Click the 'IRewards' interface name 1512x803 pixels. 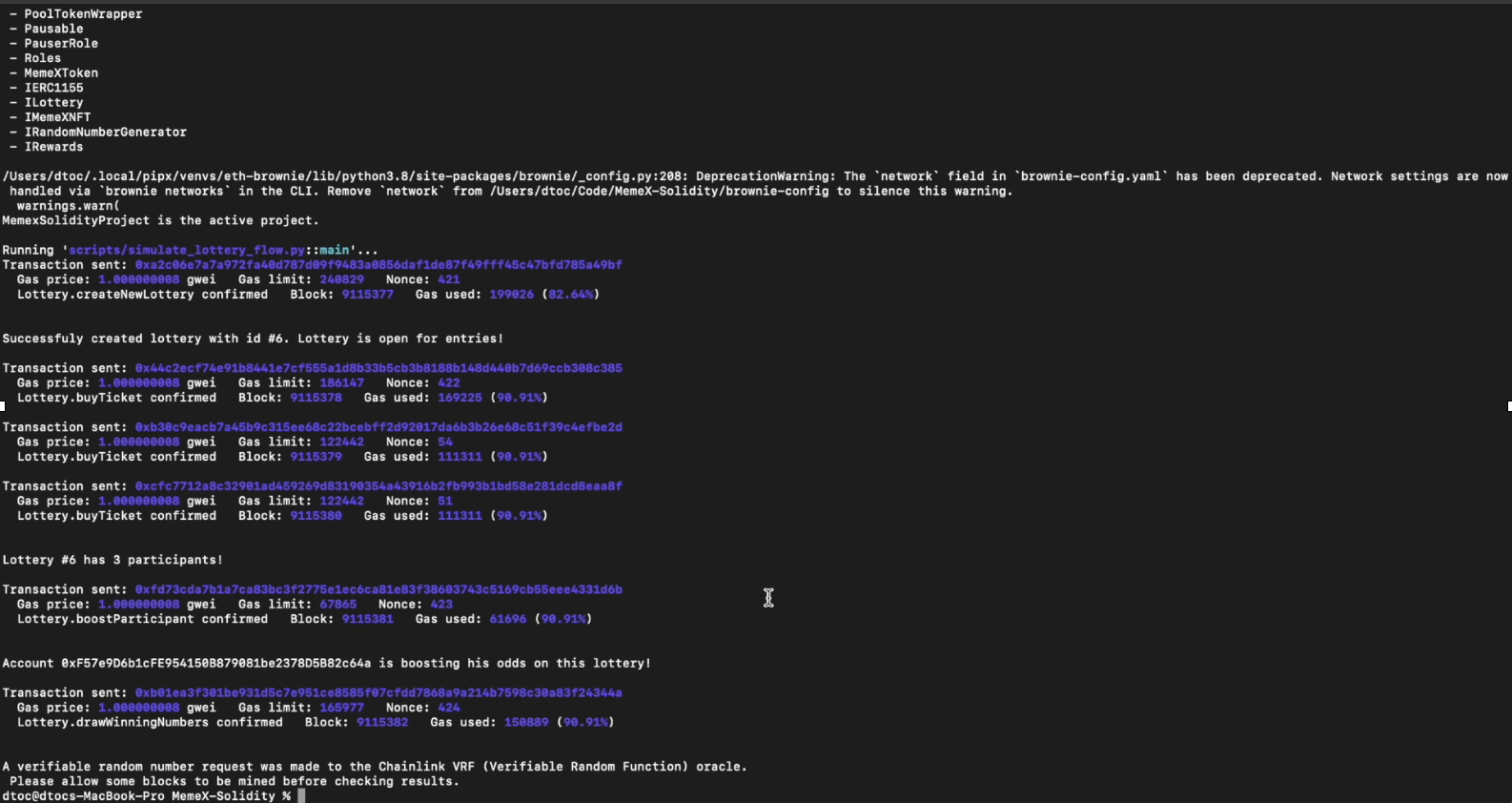pyautogui.click(x=53, y=147)
